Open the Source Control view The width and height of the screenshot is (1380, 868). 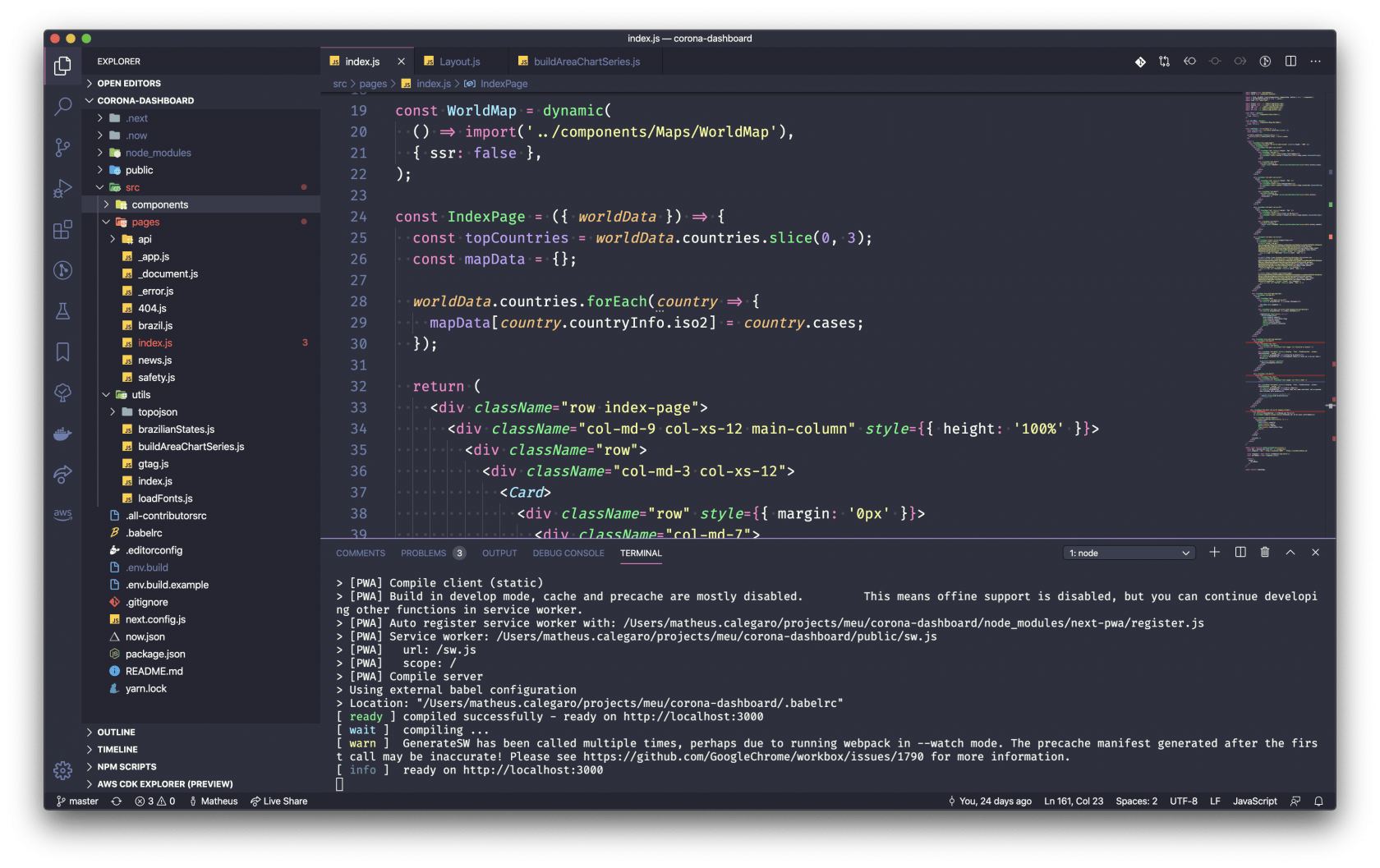[x=62, y=148]
